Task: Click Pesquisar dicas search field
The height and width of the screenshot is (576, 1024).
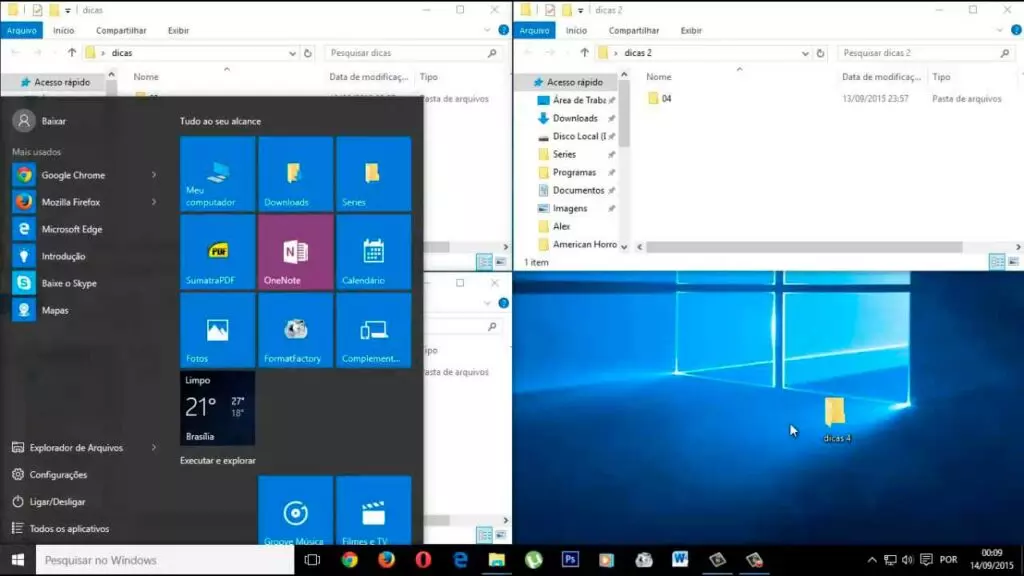Action: tap(413, 53)
